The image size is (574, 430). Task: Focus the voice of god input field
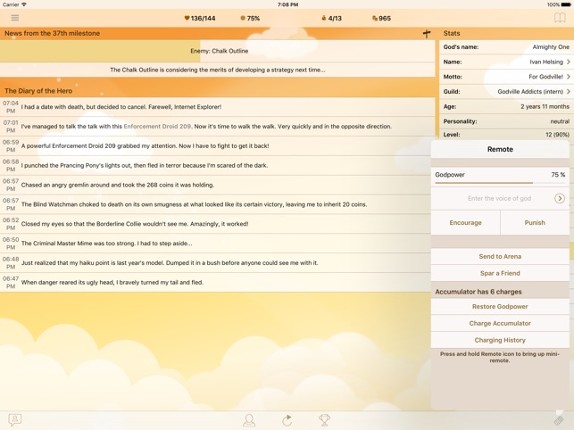pyautogui.click(x=493, y=198)
